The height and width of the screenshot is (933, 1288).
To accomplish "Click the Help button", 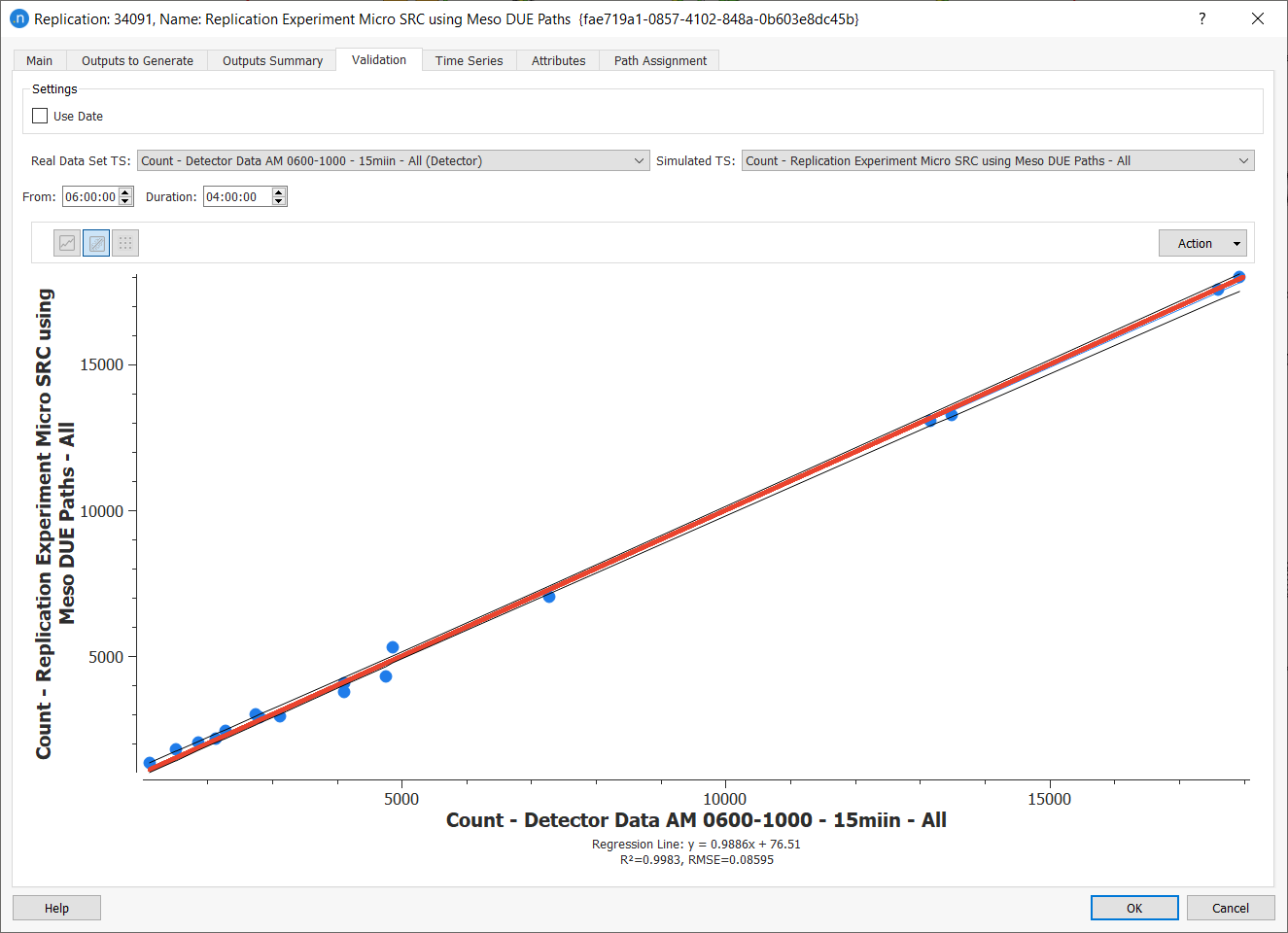I will click(56, 908).
